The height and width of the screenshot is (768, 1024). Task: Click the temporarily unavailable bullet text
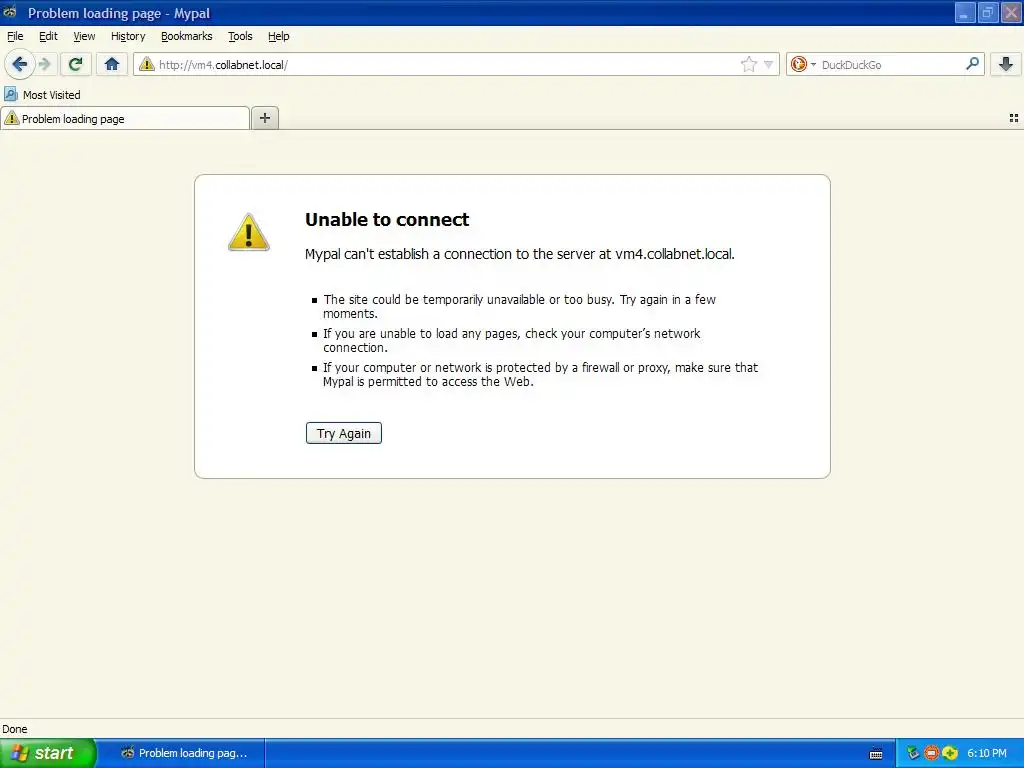[519, 306]
